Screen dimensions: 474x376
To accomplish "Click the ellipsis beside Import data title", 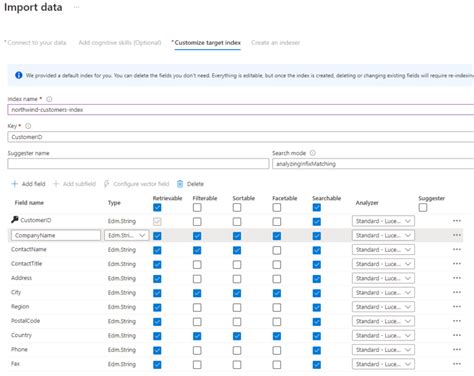I will click(x=76, y=7).
